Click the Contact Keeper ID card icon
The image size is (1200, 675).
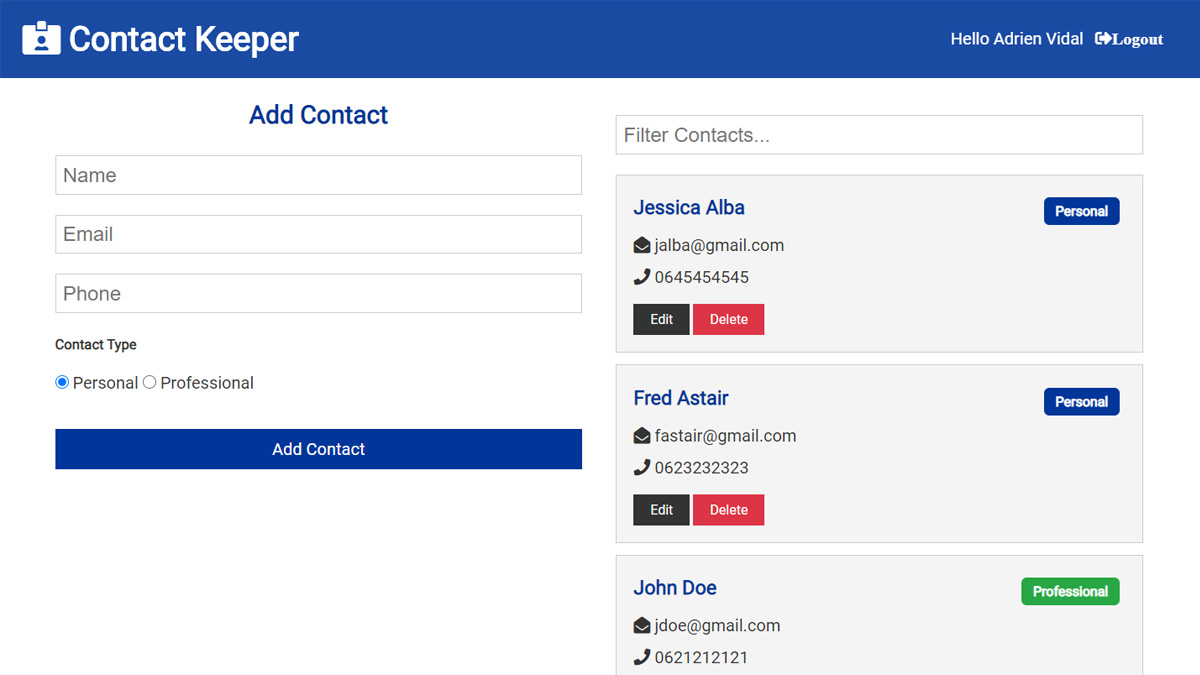click(x=41, y=39)
